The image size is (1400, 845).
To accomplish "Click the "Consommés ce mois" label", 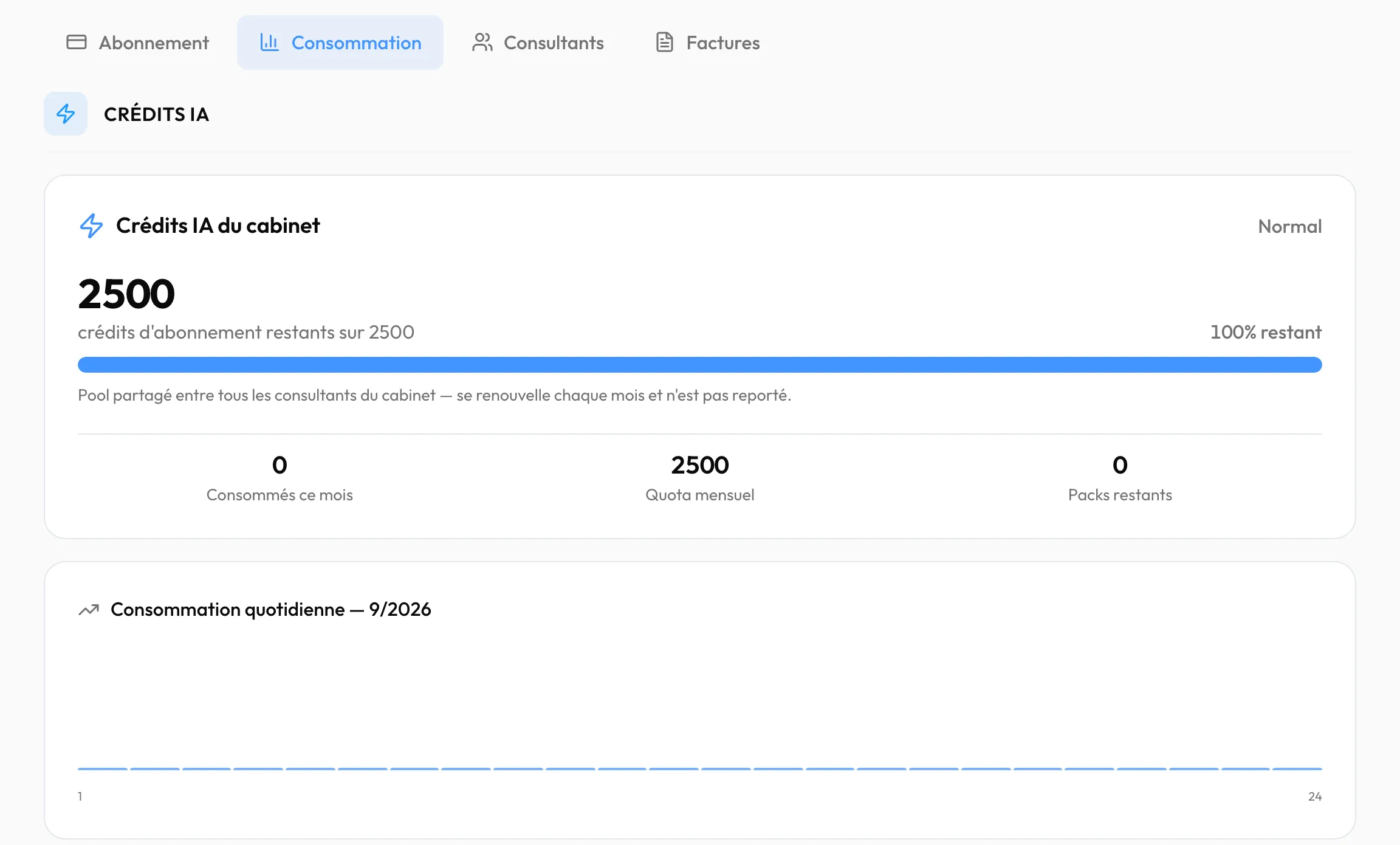I will pos(280,495).
